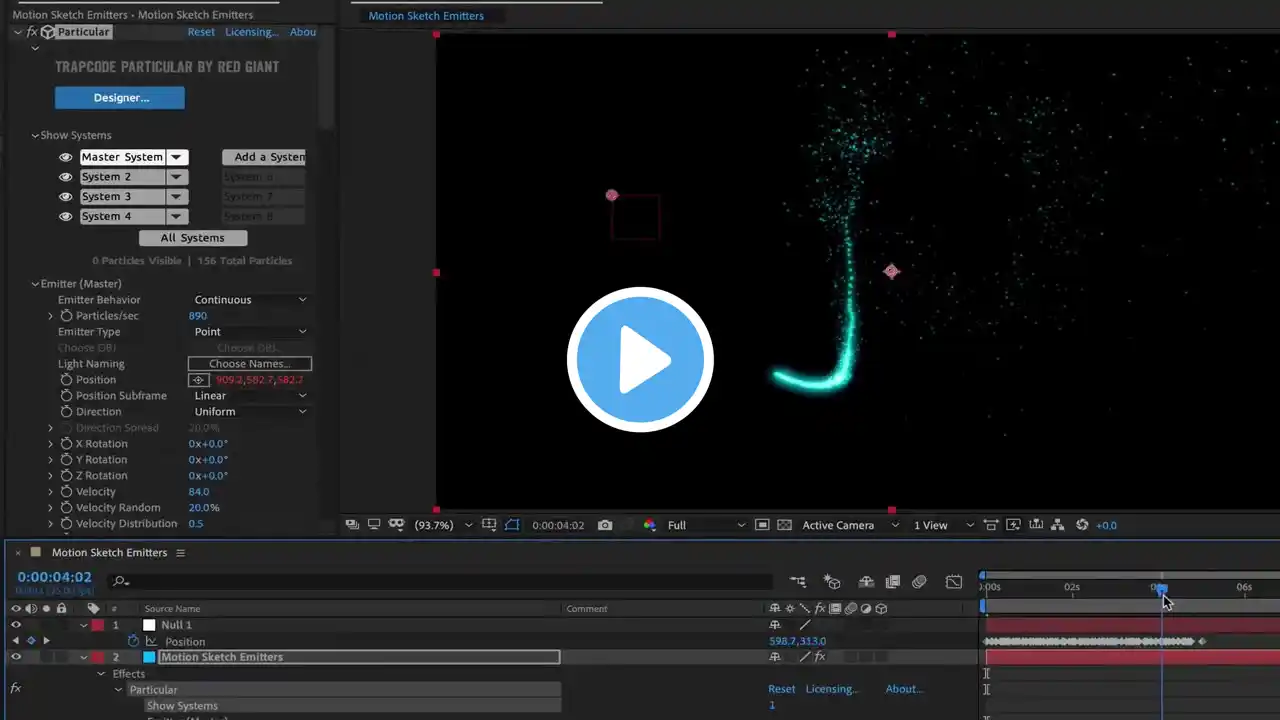
Task: Enable Frame Blending icon in timeline
Action: 893,581
